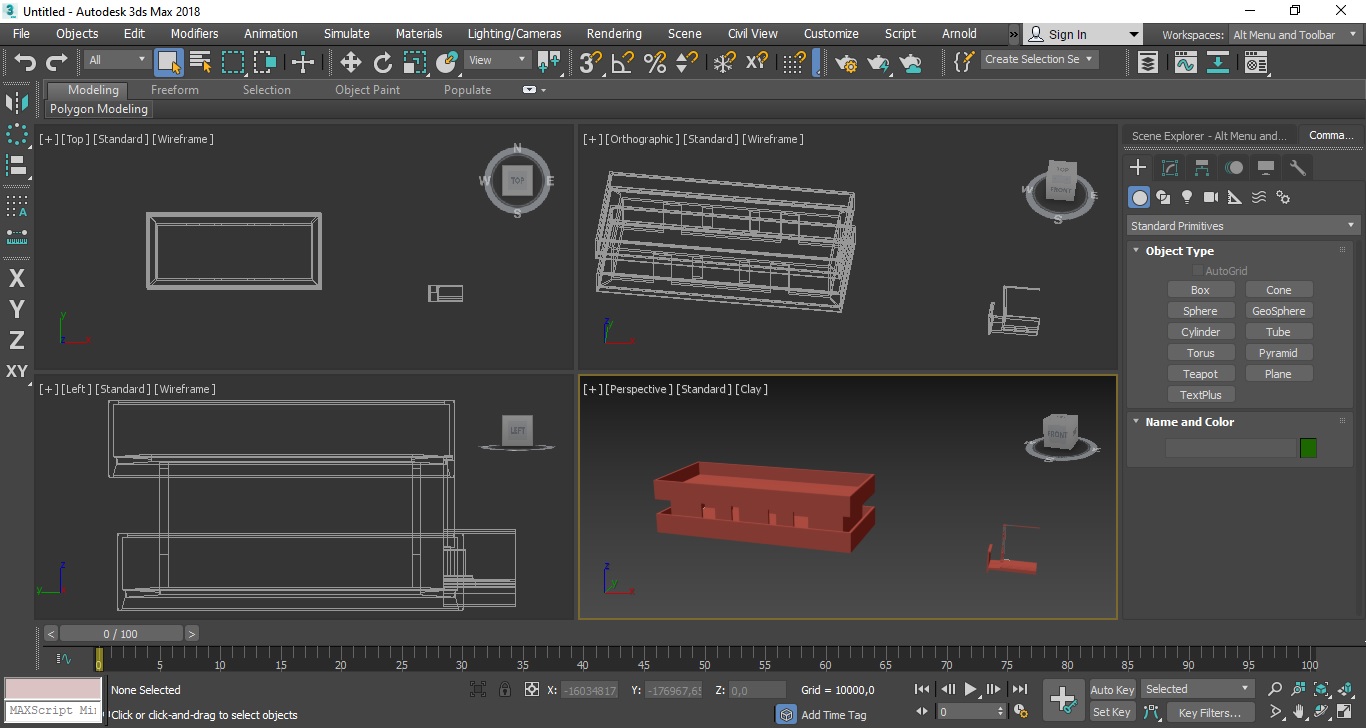Open the Utilities wrench panel
The width and height of the screenshot is (1366, 728).
1298,168
